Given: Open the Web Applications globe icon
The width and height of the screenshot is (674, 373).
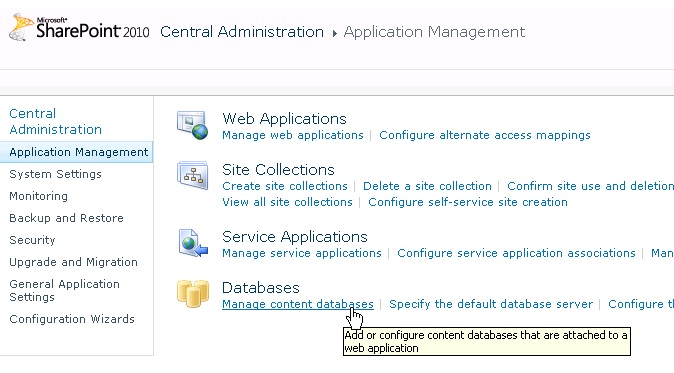Looking at the screenshot, I should tap(192, 125).
